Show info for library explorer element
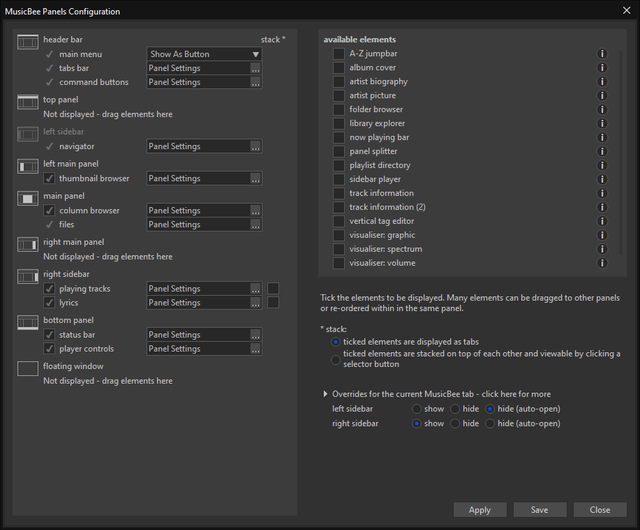This screenshot has width=640, height=530. pos(602,123)
